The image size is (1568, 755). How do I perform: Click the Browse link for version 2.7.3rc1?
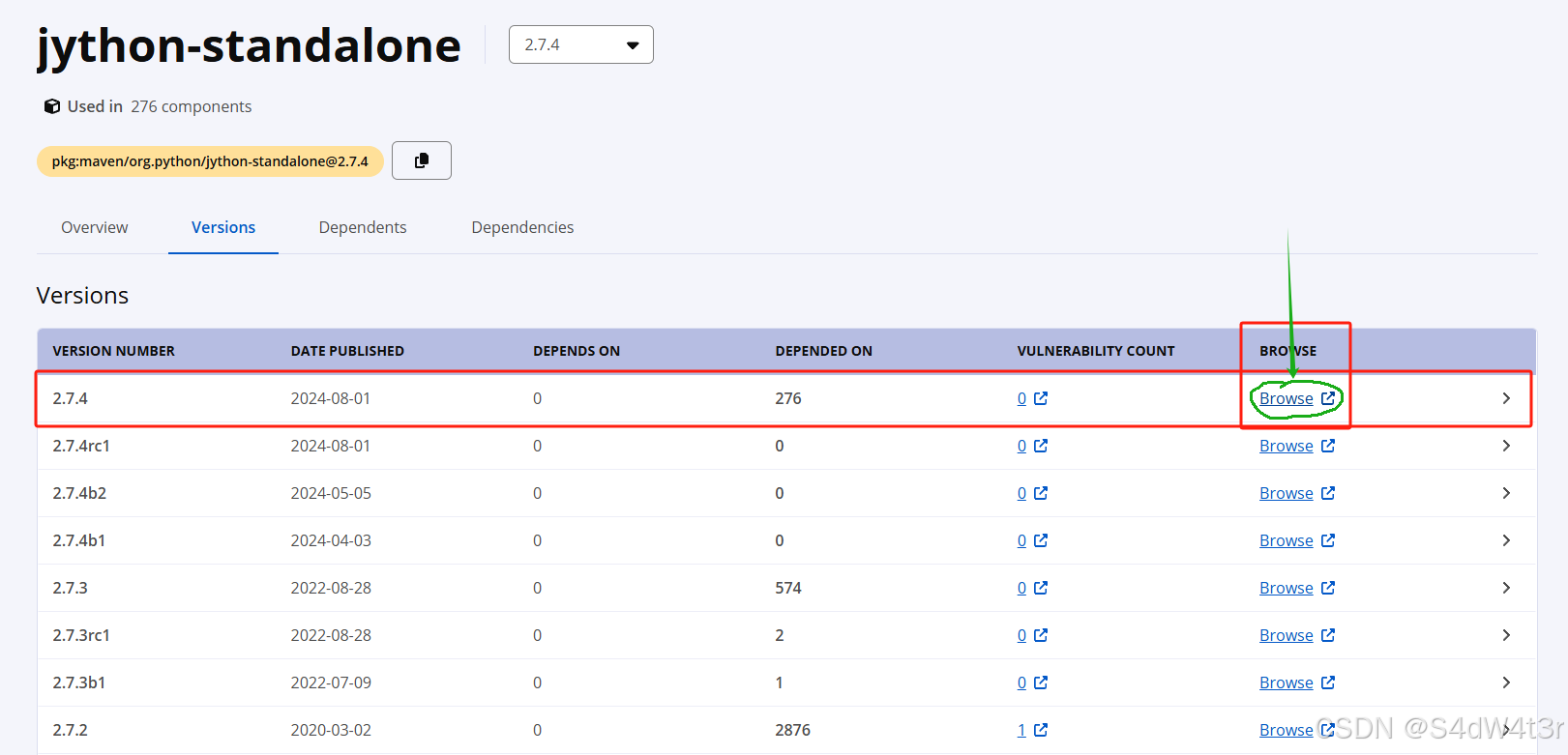click(1286, 635)
